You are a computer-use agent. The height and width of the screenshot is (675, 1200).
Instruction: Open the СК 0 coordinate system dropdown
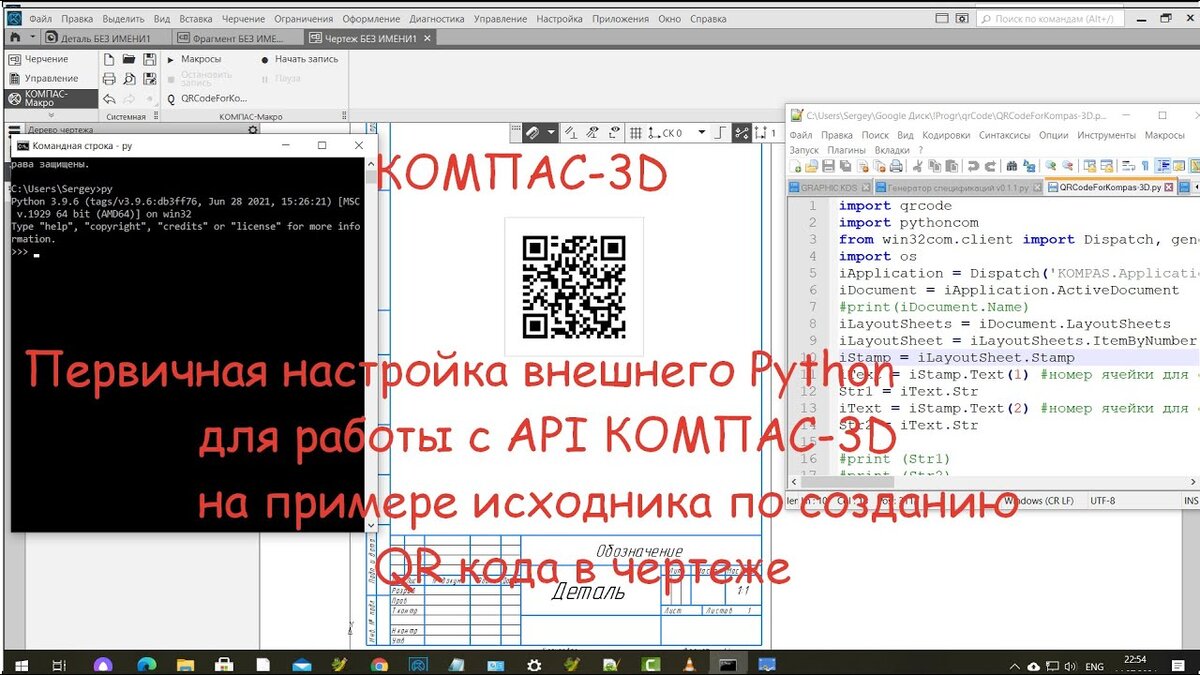(700, 132)
